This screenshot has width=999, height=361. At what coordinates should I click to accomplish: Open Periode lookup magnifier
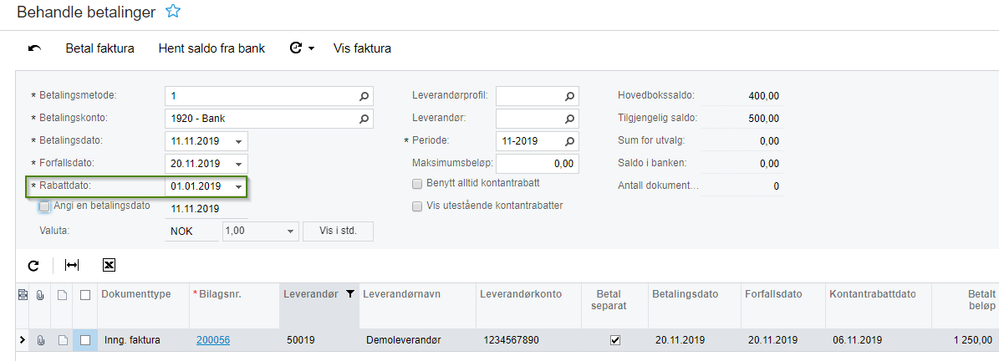(x=570, y=141)
